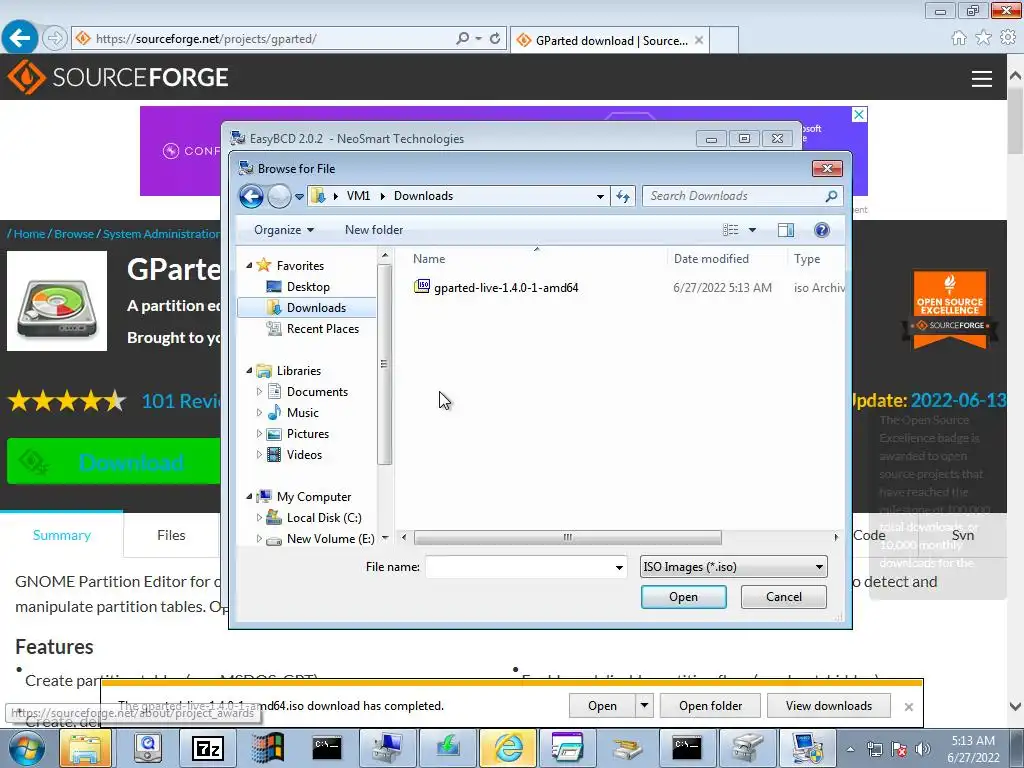Open the File name dropdown arrow
The height and width of the screenshot is (768, 1024).
[x=619, y=567]
